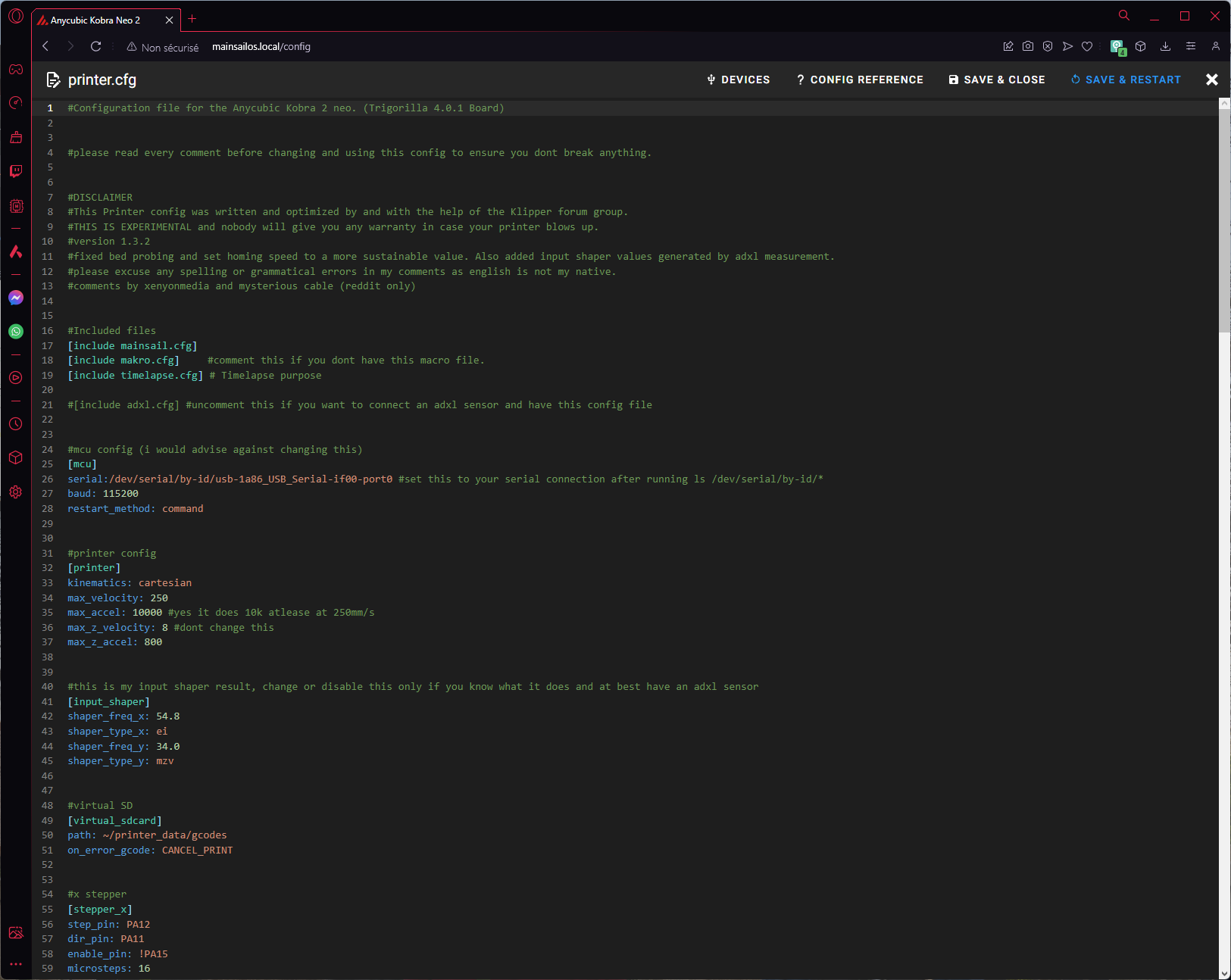The width and height of the screenshot is (1231, 980).
Task: Open the CPU chip sidebar icon
Action: [x=16, y=206]
